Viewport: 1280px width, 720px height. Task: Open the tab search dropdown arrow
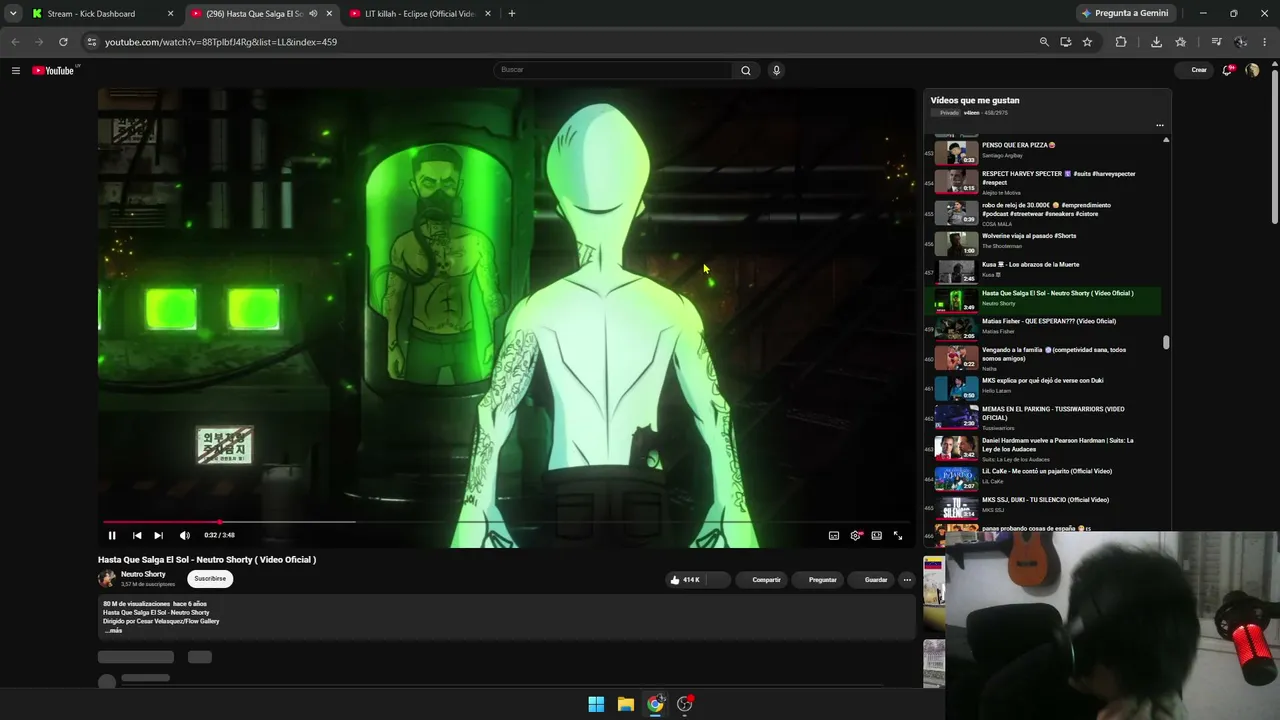point(13,14)
